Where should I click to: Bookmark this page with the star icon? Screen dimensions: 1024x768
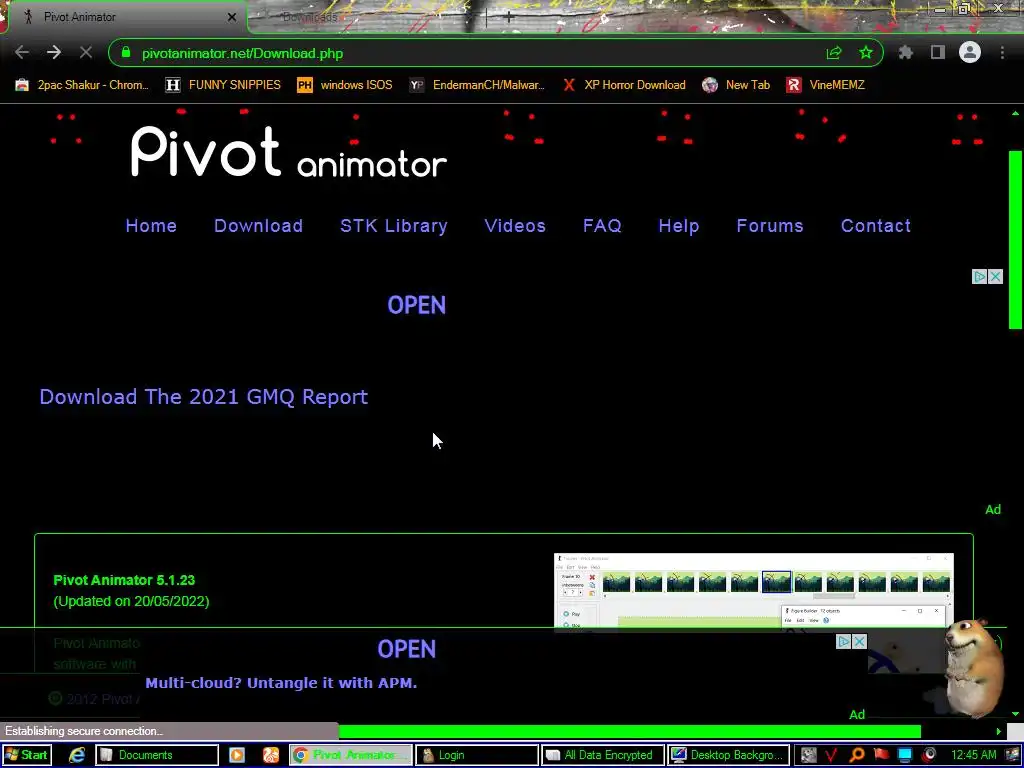tap(866, 53)
